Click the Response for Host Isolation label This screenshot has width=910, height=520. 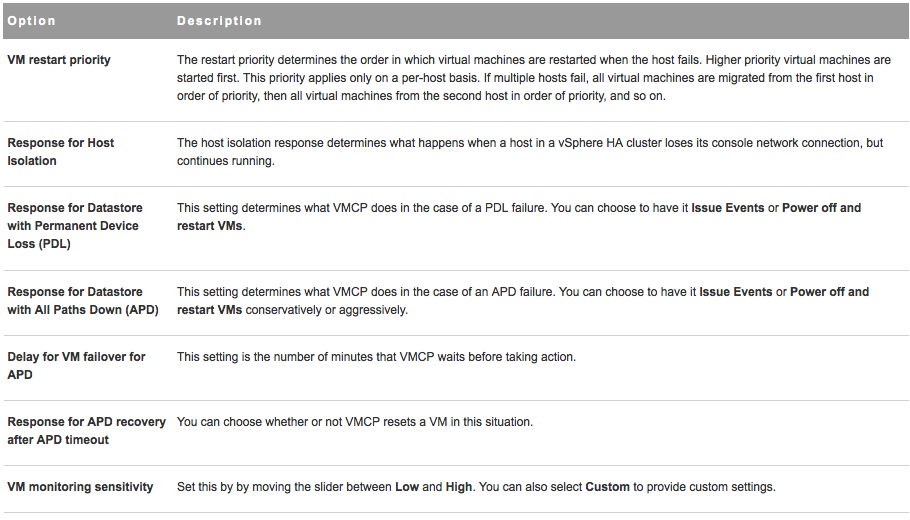click(x=60, y=152)
